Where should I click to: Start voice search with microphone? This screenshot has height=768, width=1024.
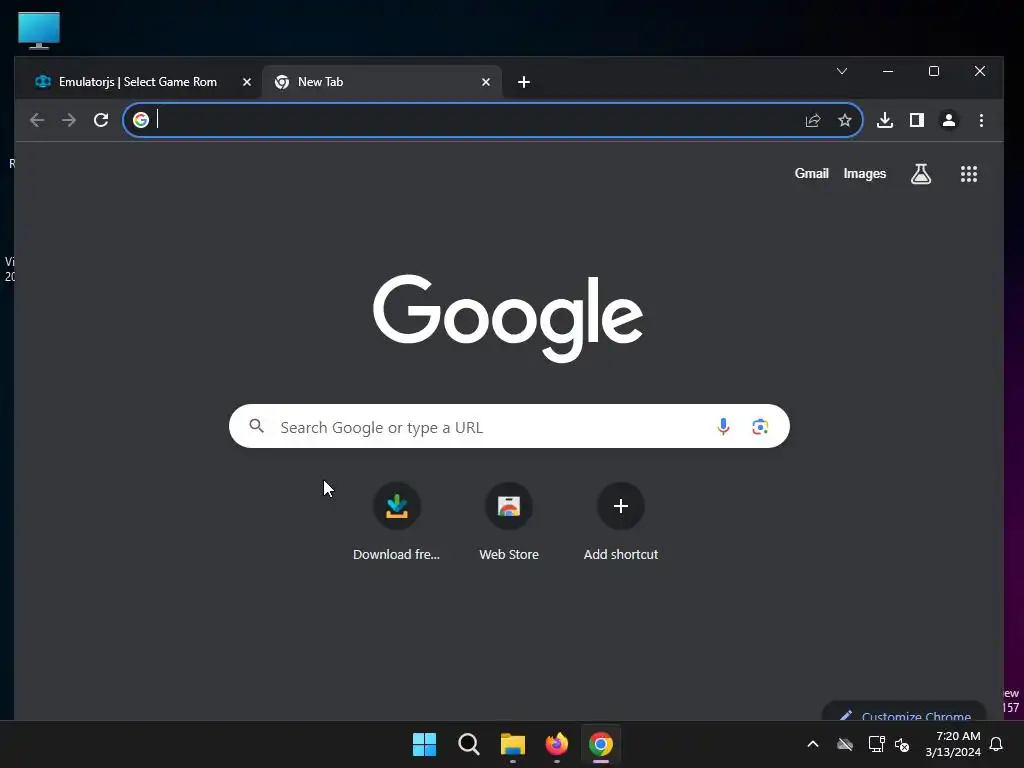pos(723,426)
